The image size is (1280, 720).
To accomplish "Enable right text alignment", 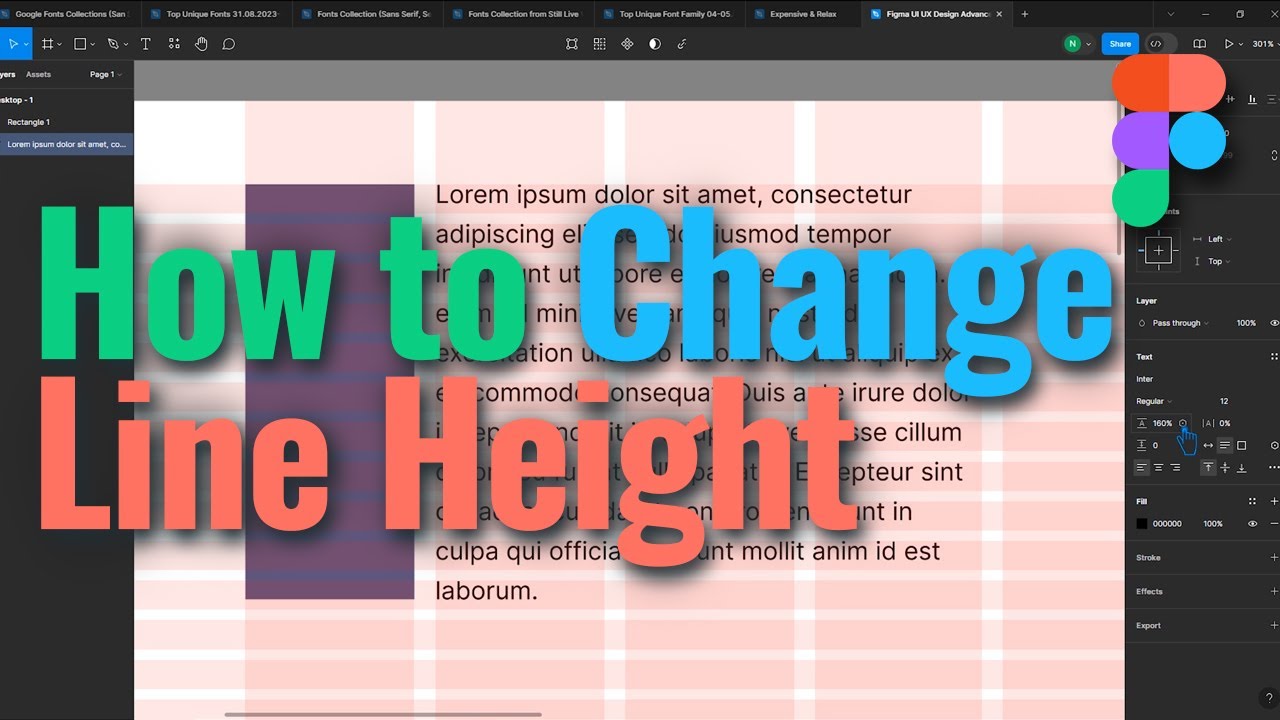I will pyautogui.click(x=1175, y=468).
